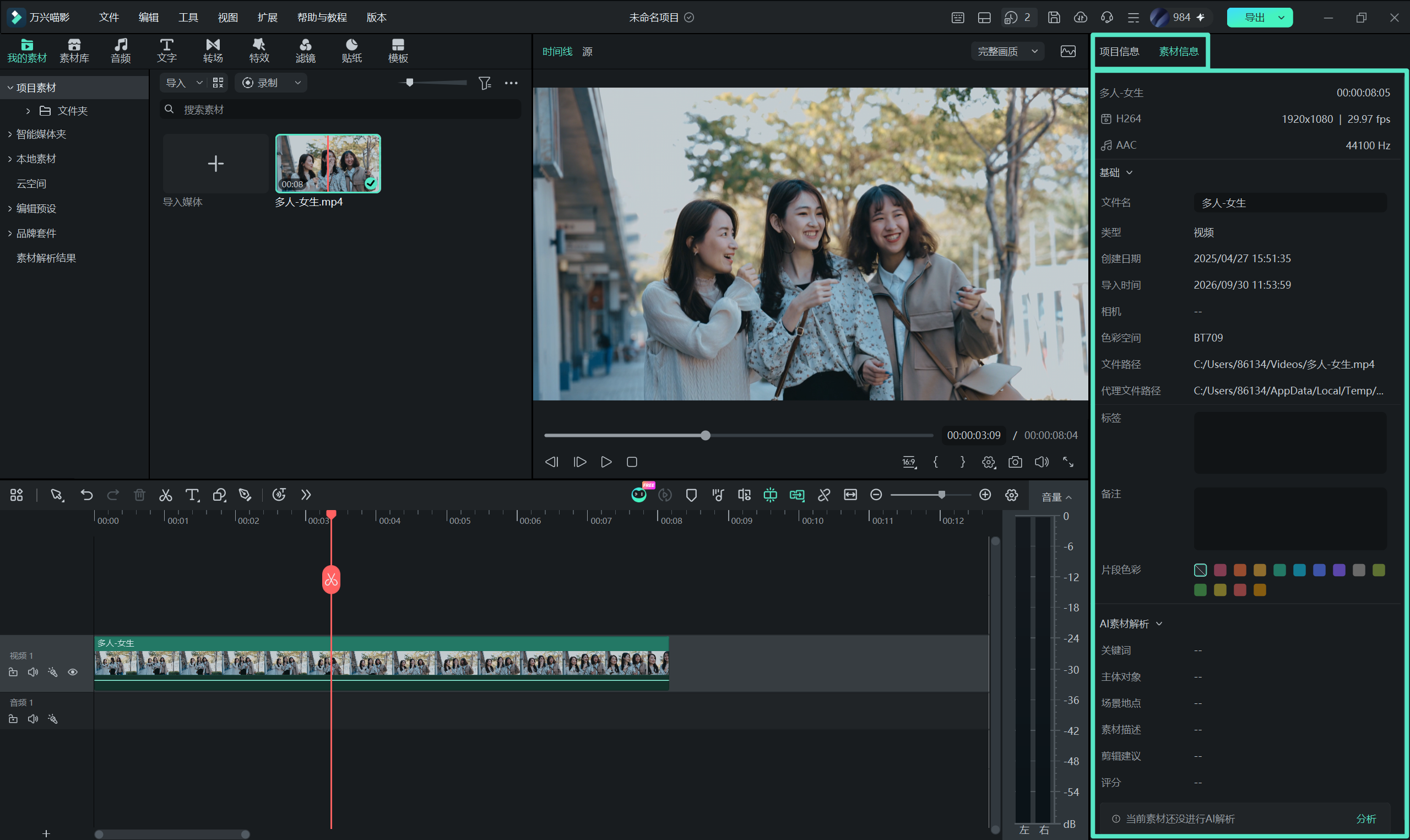Screen dimensions: 1410x840
Task: Click the 搜索素材 search field
Action: [x=340, y=109]
